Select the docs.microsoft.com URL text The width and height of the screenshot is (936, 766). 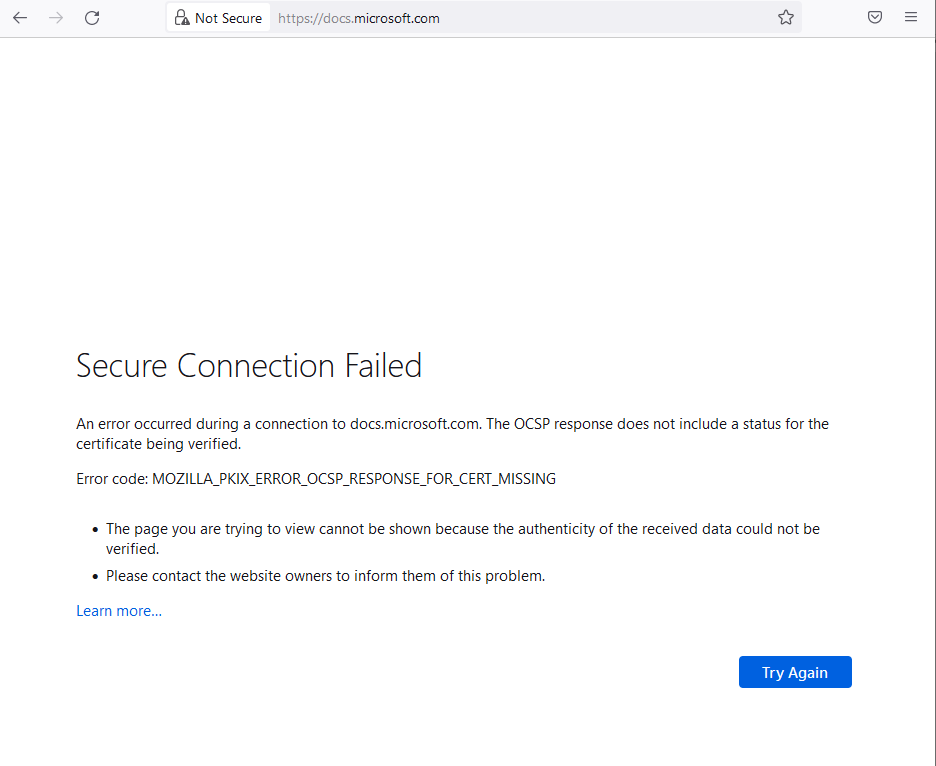point(358,17)
